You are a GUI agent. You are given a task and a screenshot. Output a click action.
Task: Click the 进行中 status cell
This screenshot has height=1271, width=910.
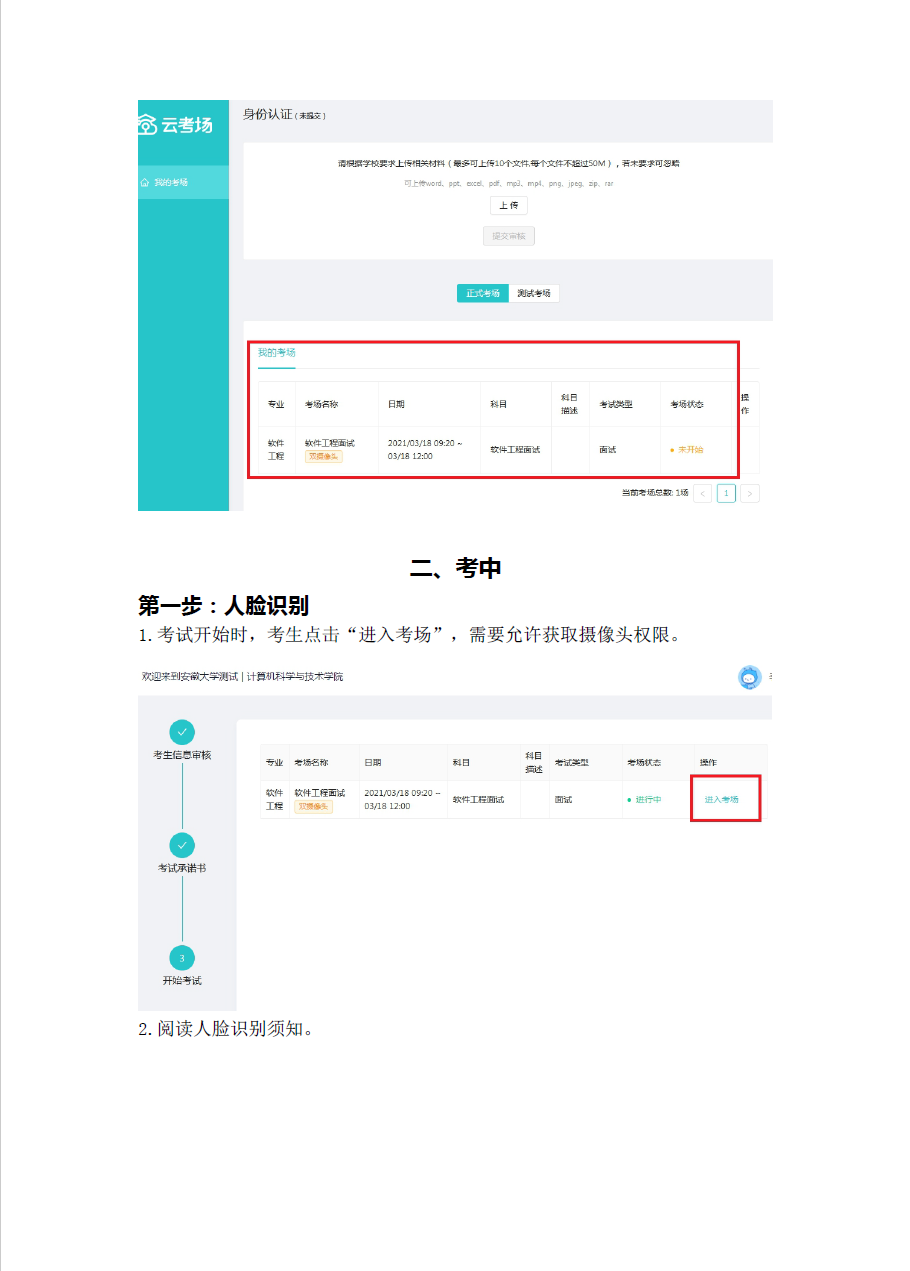[644, 799]
